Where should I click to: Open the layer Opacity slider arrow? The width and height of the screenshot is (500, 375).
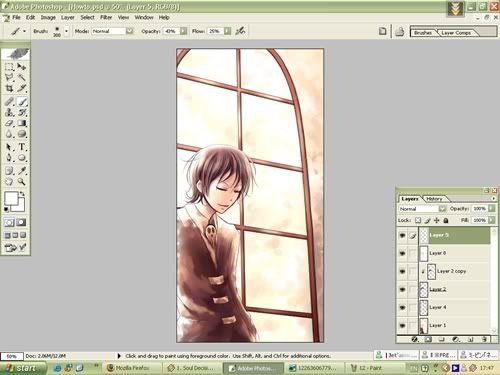[x=492, y=208]
